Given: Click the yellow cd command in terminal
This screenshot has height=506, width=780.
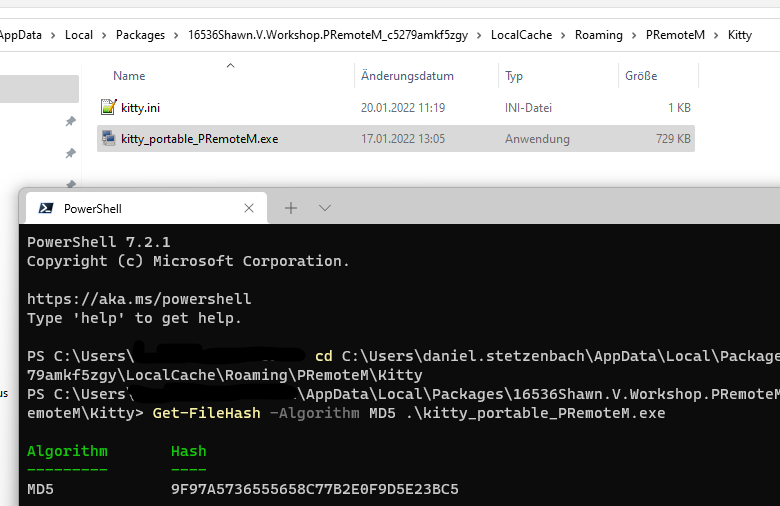Looking at the screenshot, I should click(324, 356).
